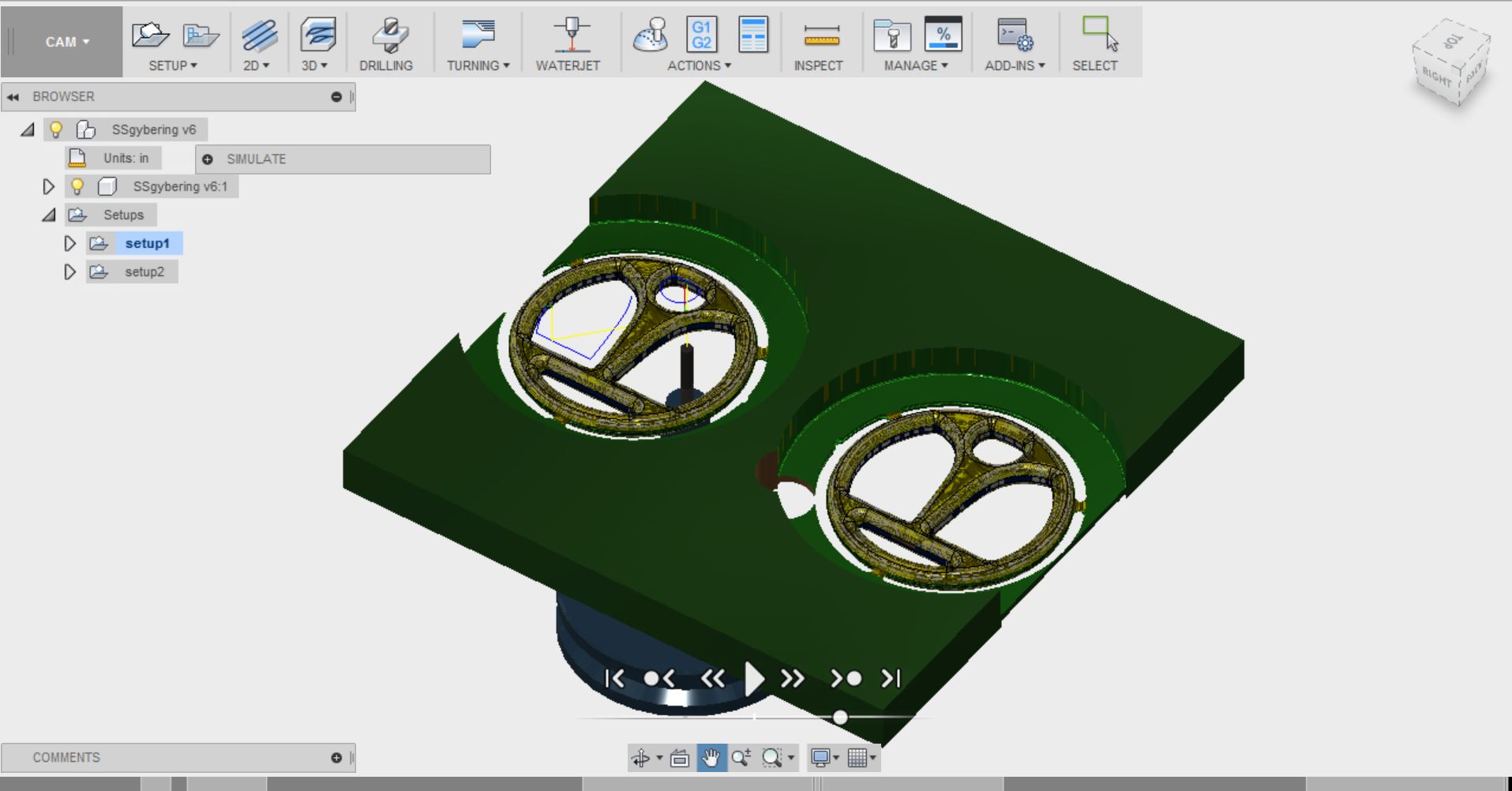
Task: Jump to simulation end
Action: 891,678
